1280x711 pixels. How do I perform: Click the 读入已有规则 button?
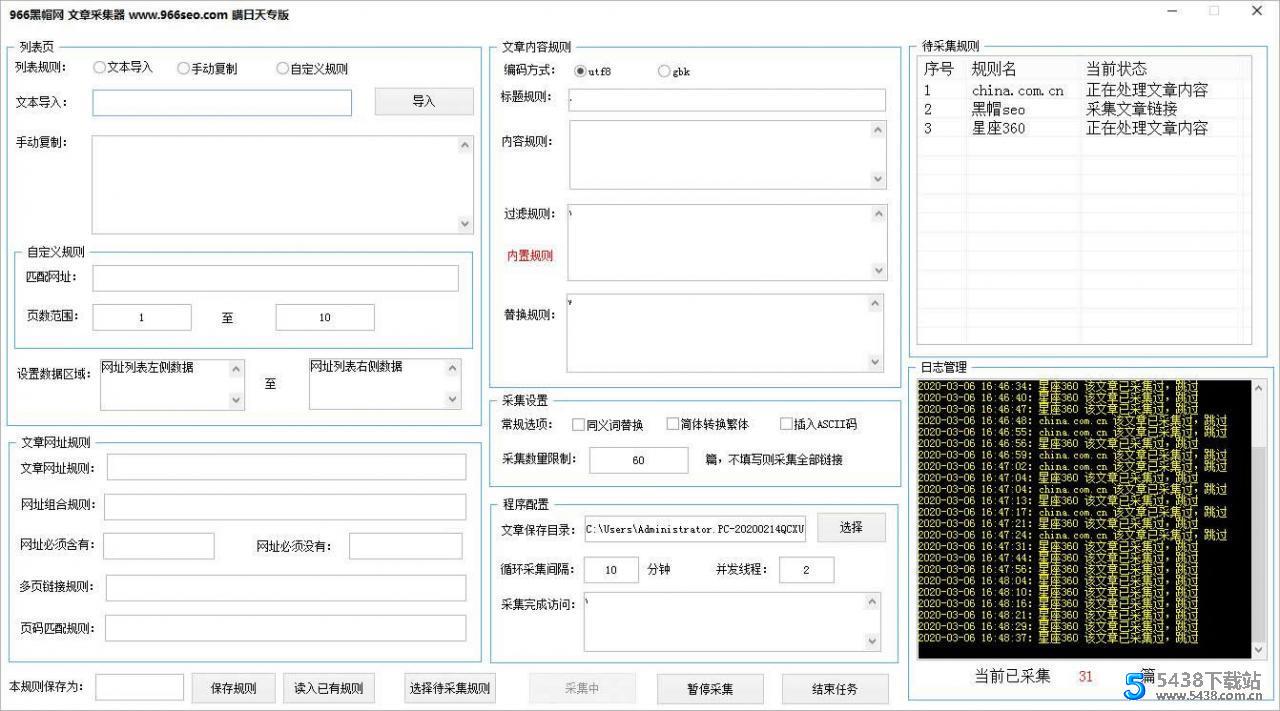(329, 687)
